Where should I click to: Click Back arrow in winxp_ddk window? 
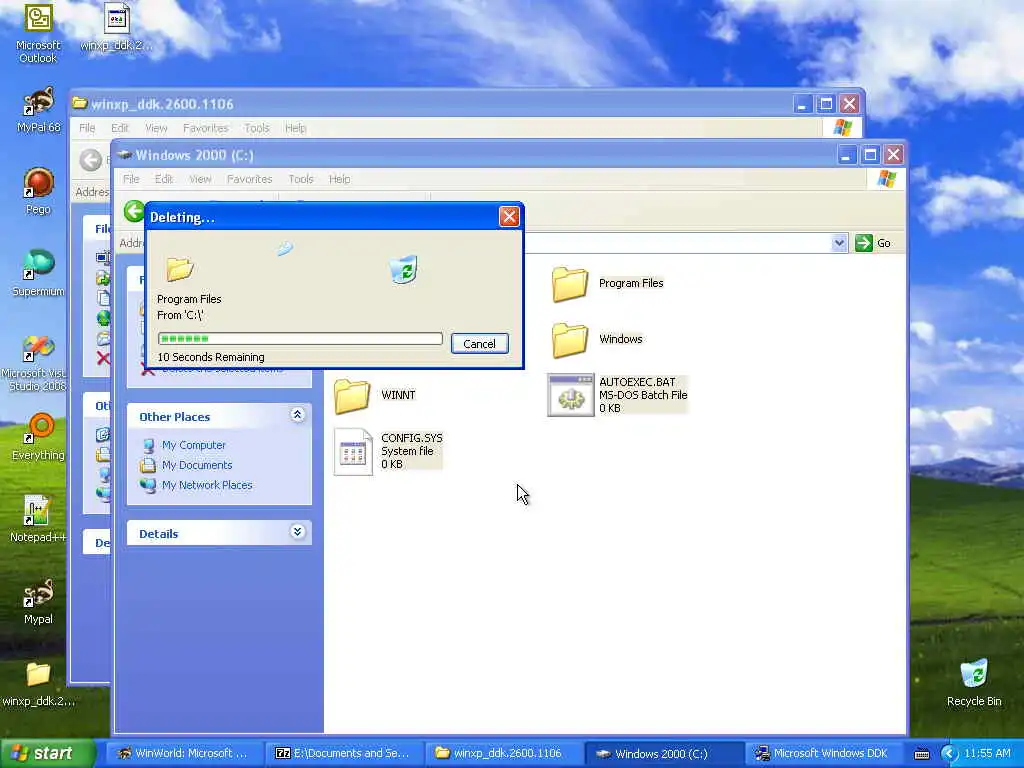(91, 160)
